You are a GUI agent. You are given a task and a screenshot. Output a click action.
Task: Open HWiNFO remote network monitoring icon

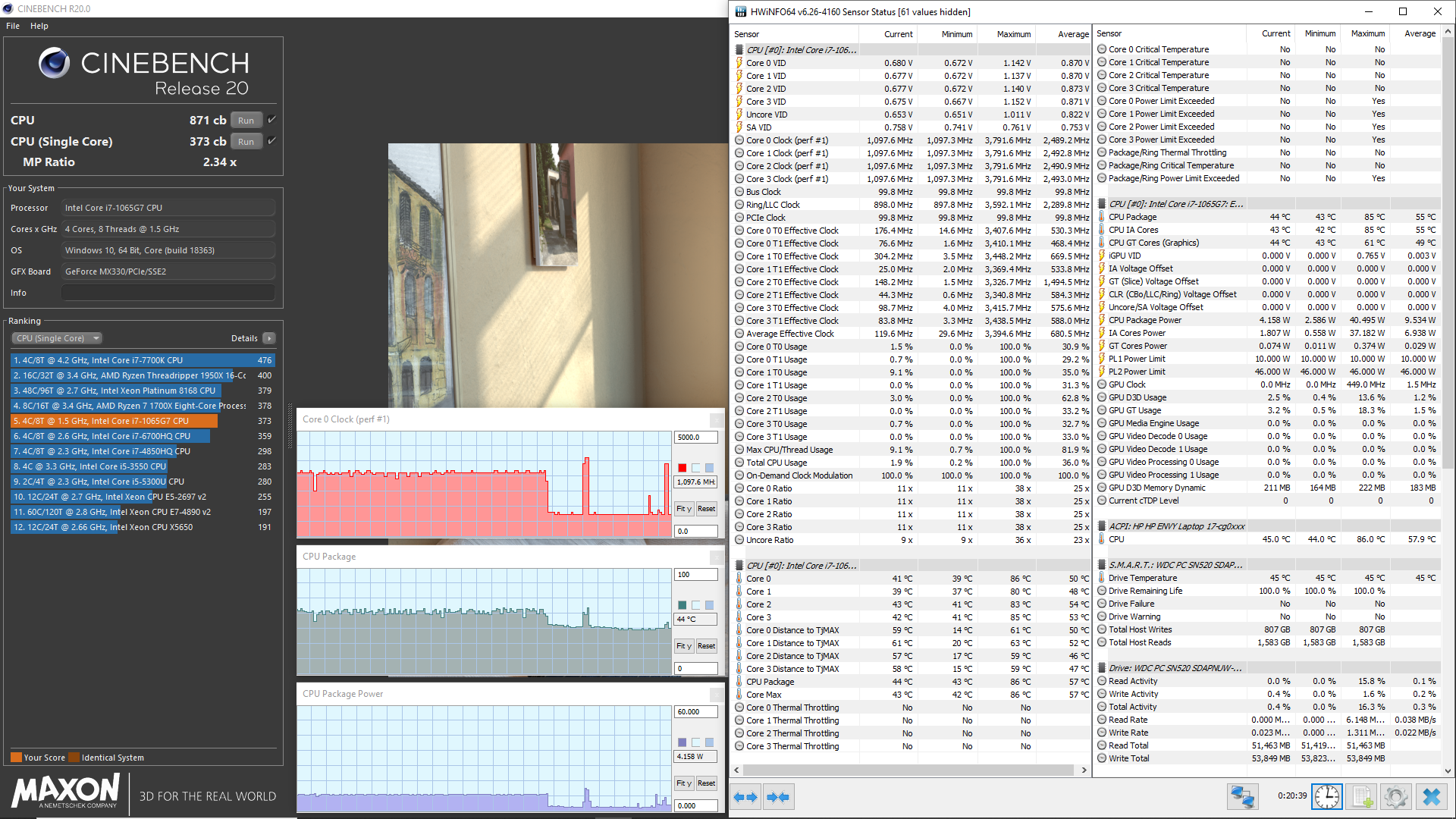[1242, 797]
